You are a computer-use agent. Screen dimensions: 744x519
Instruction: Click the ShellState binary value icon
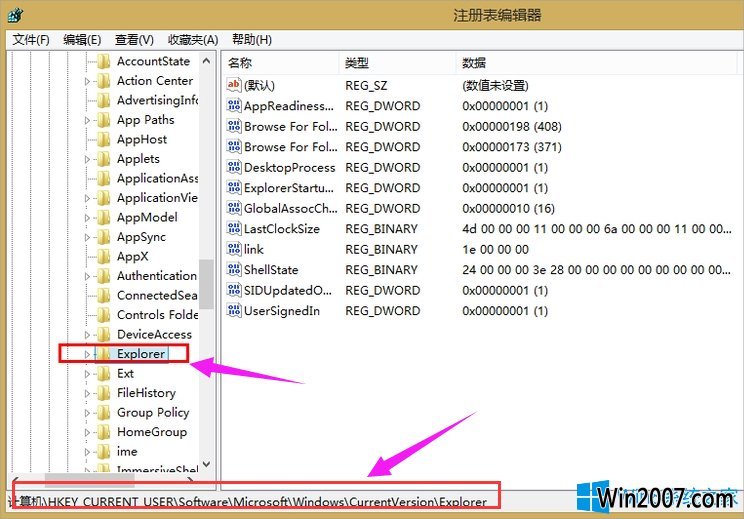(x=233, y=269)
